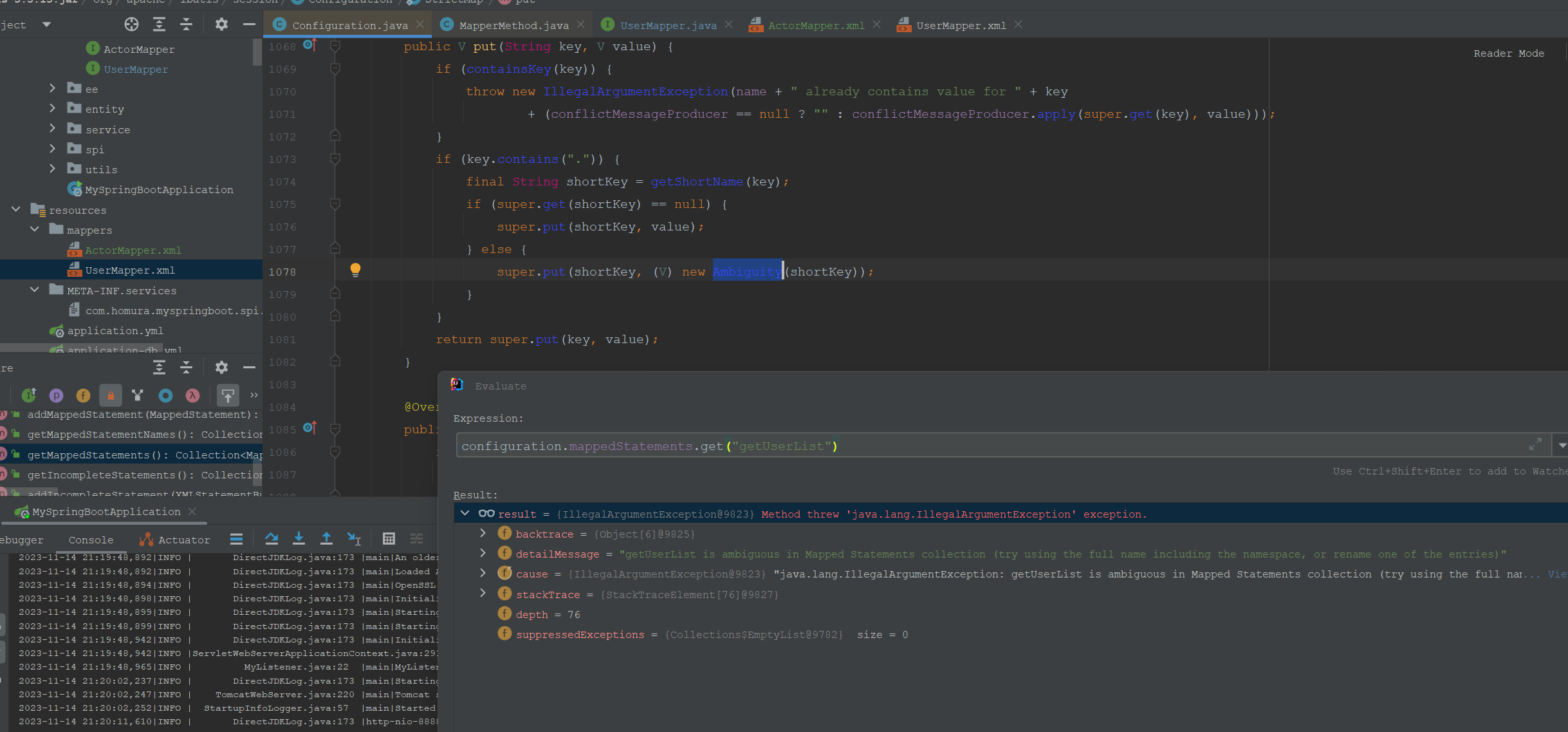Open the Actuator tab
This screenshot has height=732, width=1568.
pos(183,540)
